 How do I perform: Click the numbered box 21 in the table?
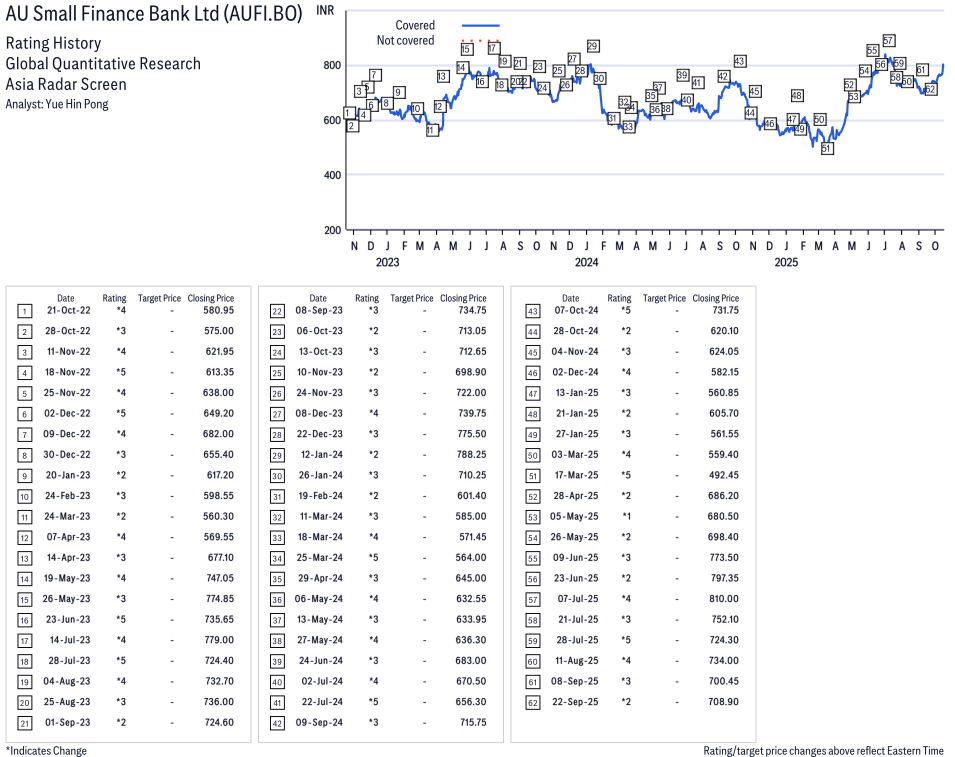click(x=24, y=723)
